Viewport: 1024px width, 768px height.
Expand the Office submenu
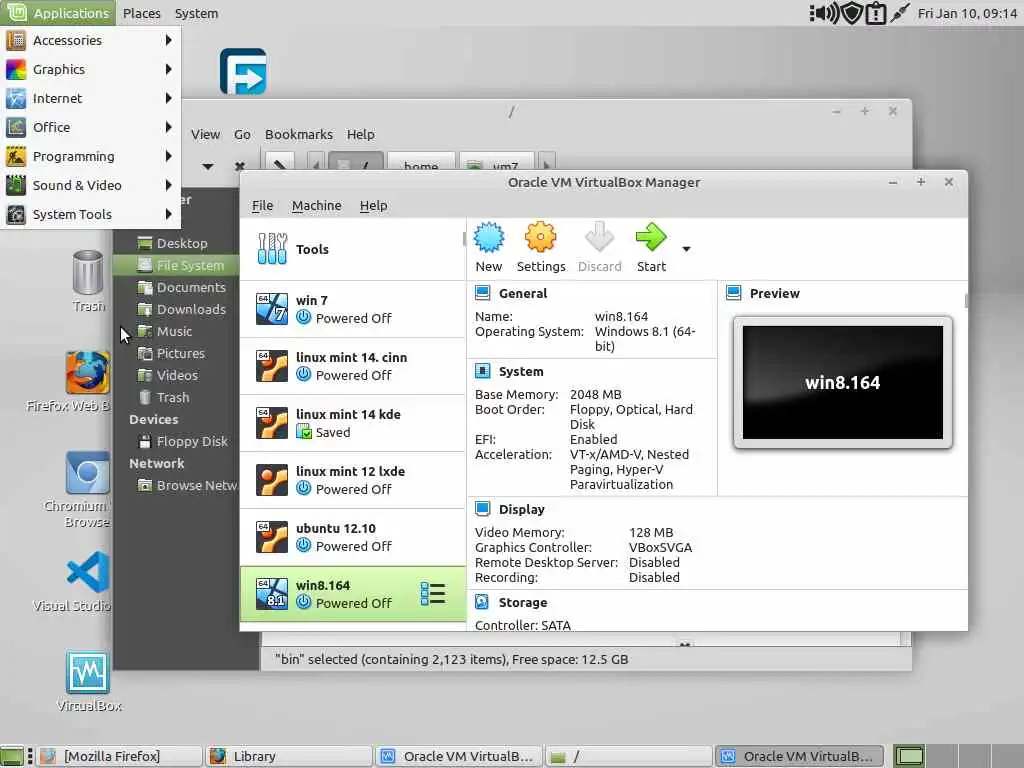pyautogui.click(x=91, y=127)
